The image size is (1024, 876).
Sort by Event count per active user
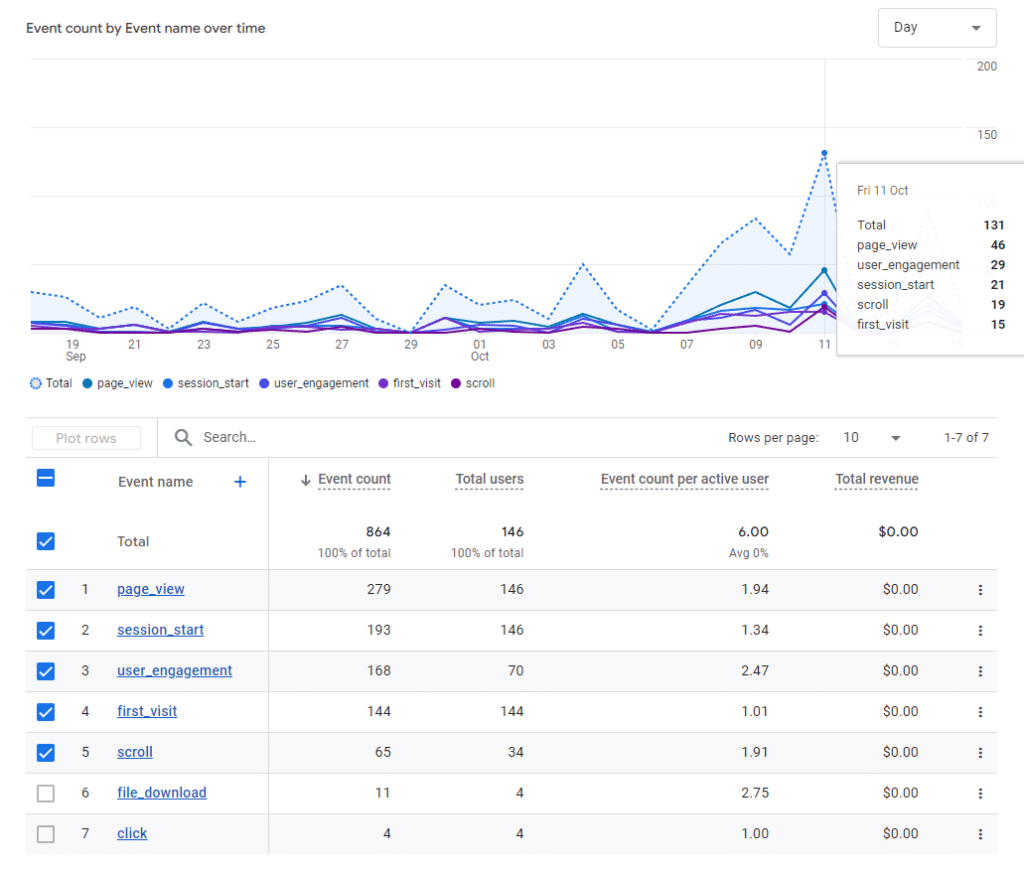click(x=684, y=479)
